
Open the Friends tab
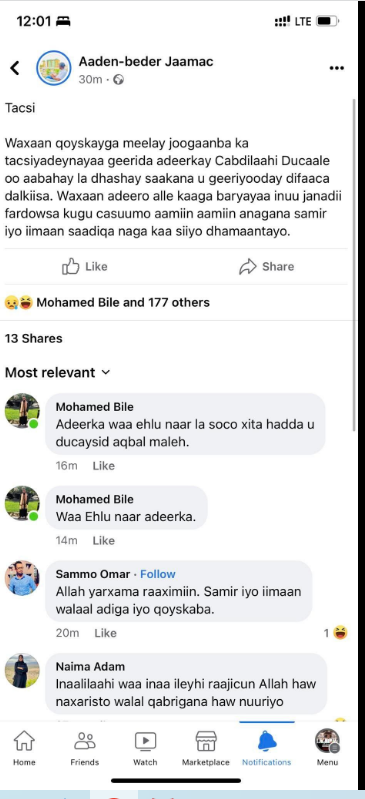coord(85,748)
